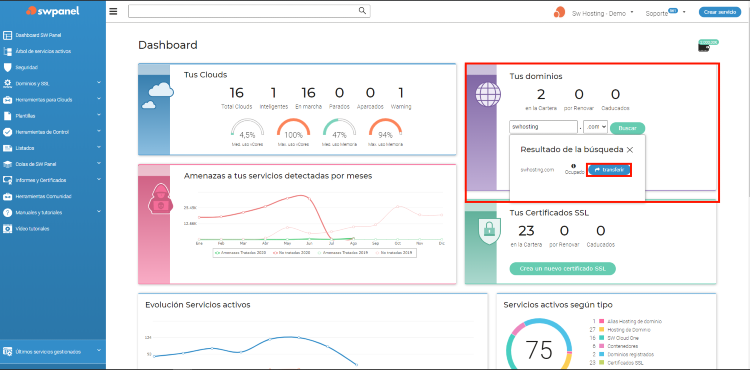Expand Últimos servicios gestionados chevron
Screen dimensions: 750x370
point(99,351)
